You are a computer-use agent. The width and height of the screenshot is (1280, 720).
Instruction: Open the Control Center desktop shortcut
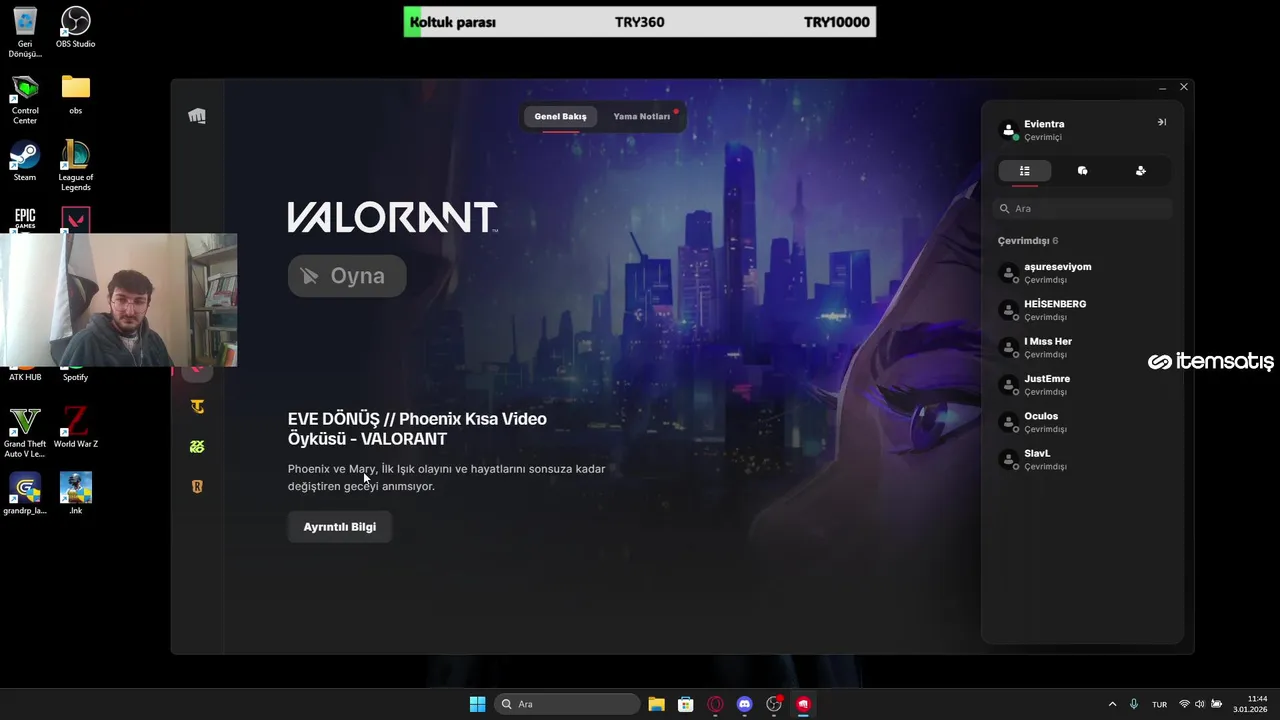tap(25, 99)
